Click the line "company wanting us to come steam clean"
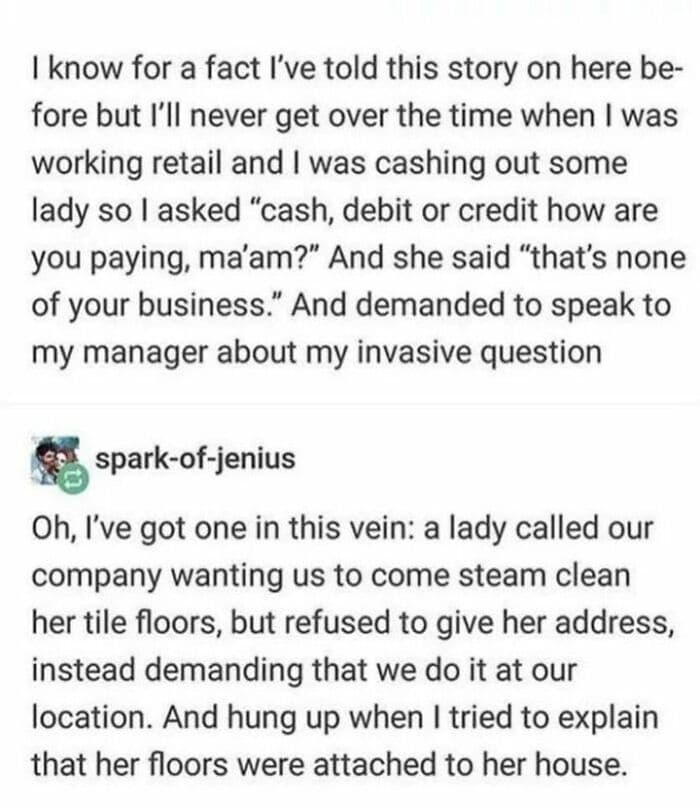Viewport: 700px width, 806px height. [331, 575]
